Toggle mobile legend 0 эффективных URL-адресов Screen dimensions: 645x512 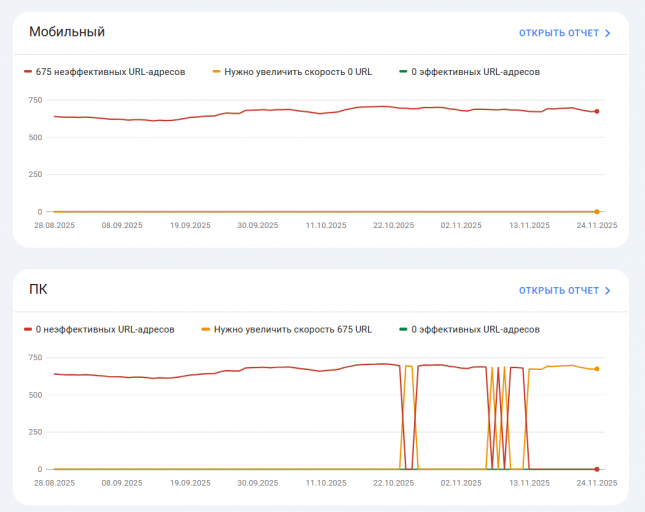click(469, 72)
